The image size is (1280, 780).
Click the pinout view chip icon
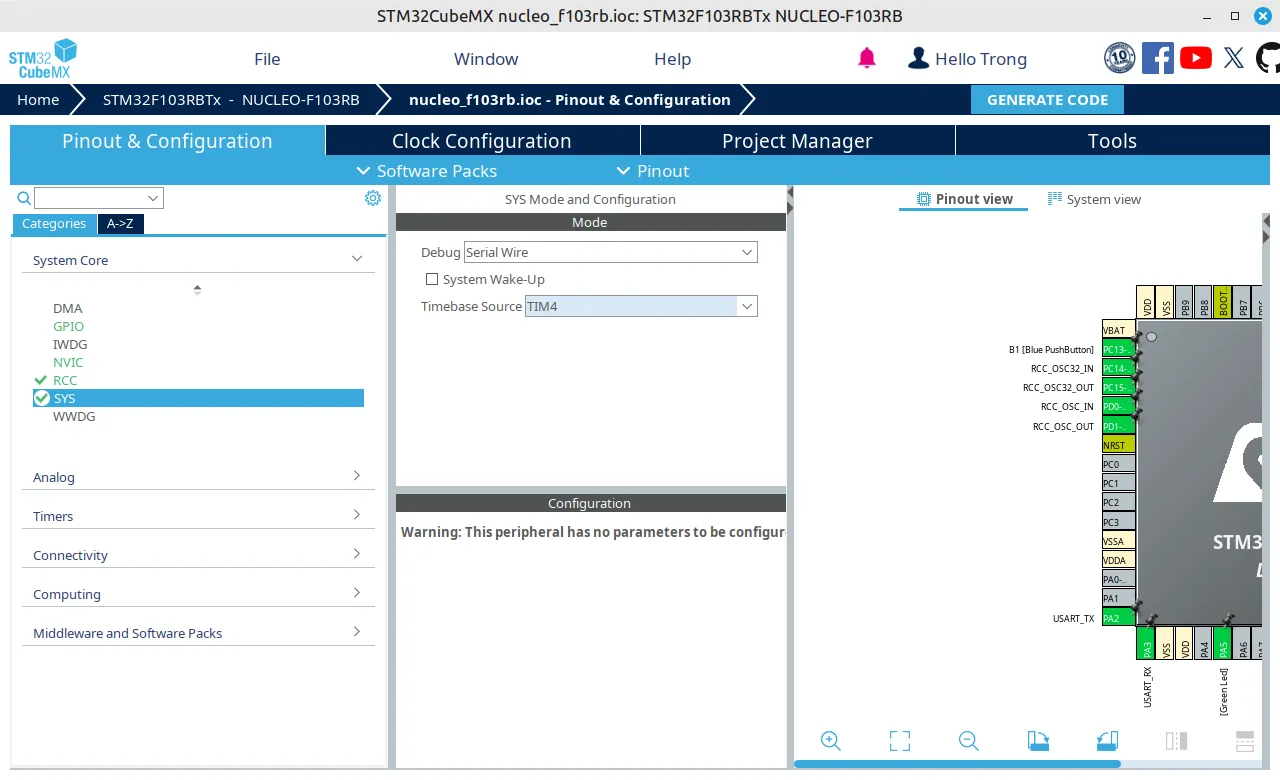tap(924, 199)
